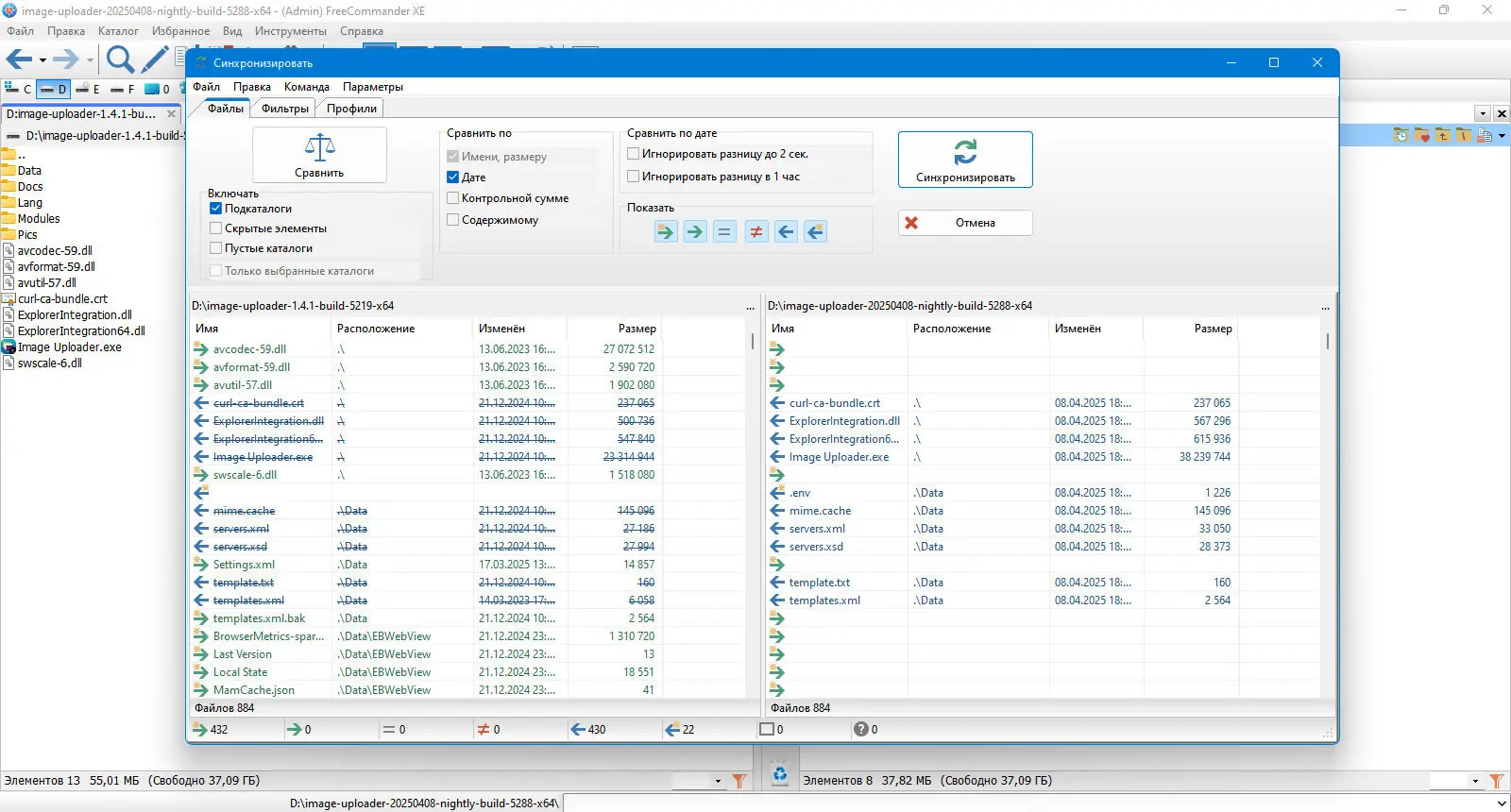Toggle the equal files show filter
Screen dimensions: 1511x812
(724, 231)
